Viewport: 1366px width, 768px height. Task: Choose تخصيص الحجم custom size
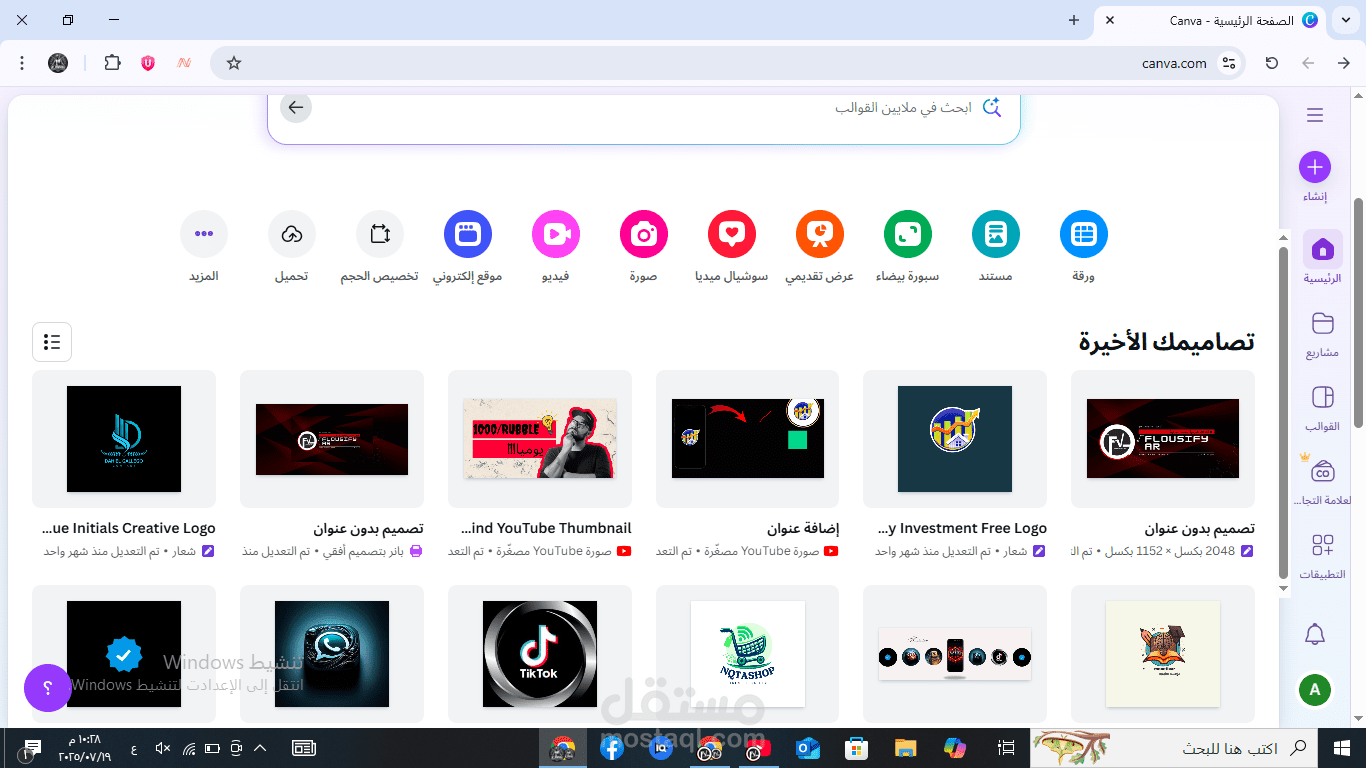point(380,235)
